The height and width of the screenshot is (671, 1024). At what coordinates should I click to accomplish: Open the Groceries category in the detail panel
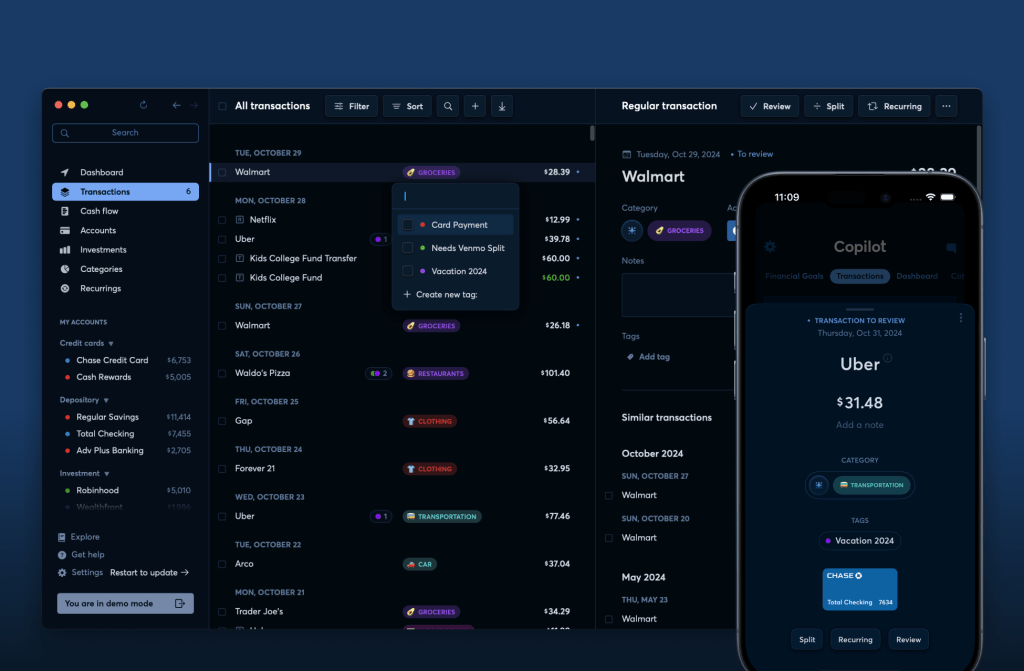point(679,231)
